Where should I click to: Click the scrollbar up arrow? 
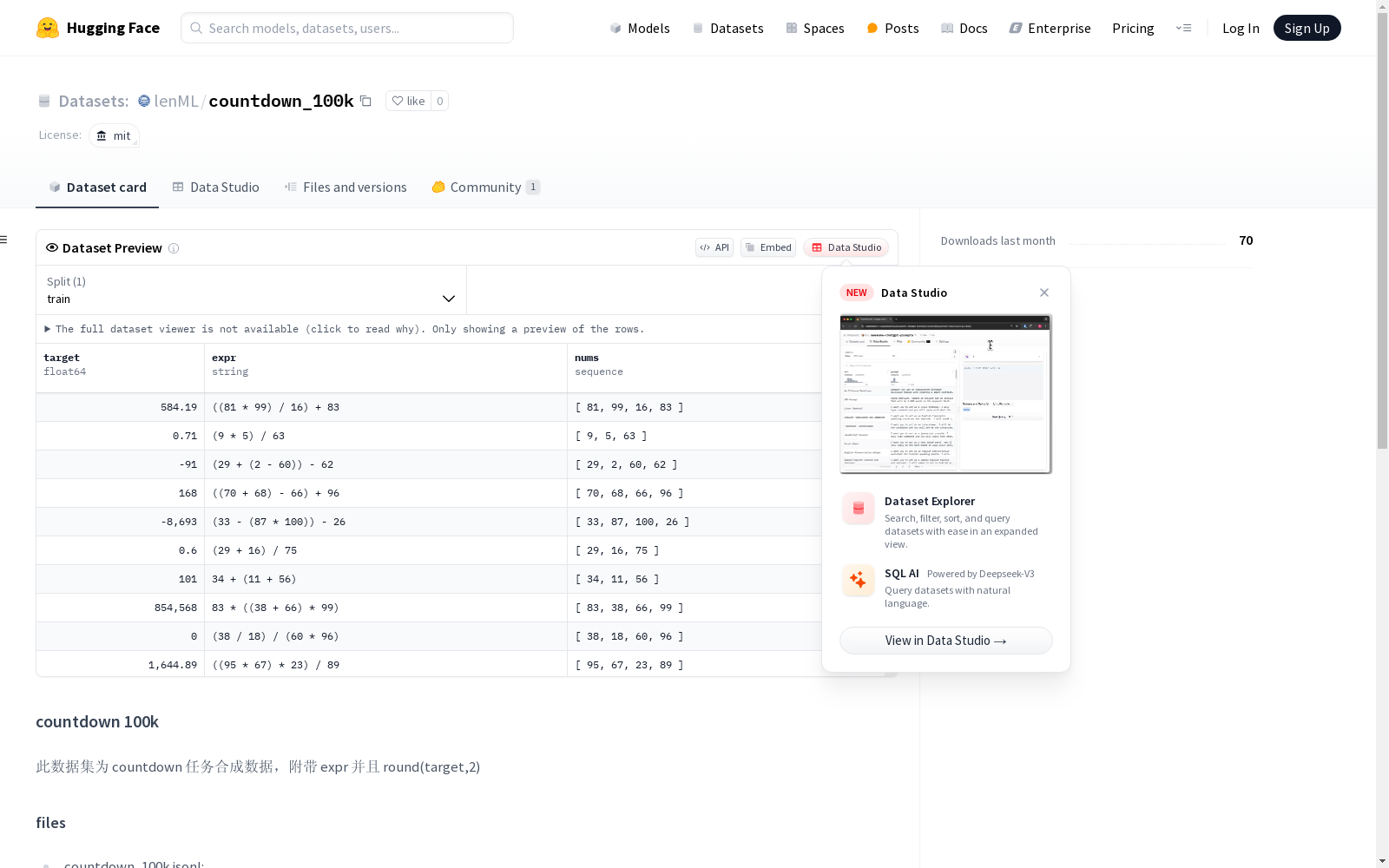[1382, 6]
